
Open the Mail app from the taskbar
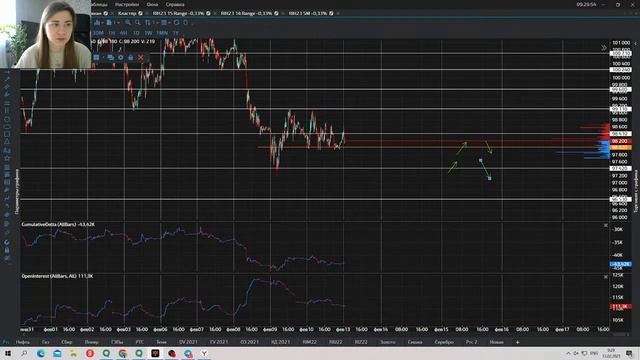point(57,353)
